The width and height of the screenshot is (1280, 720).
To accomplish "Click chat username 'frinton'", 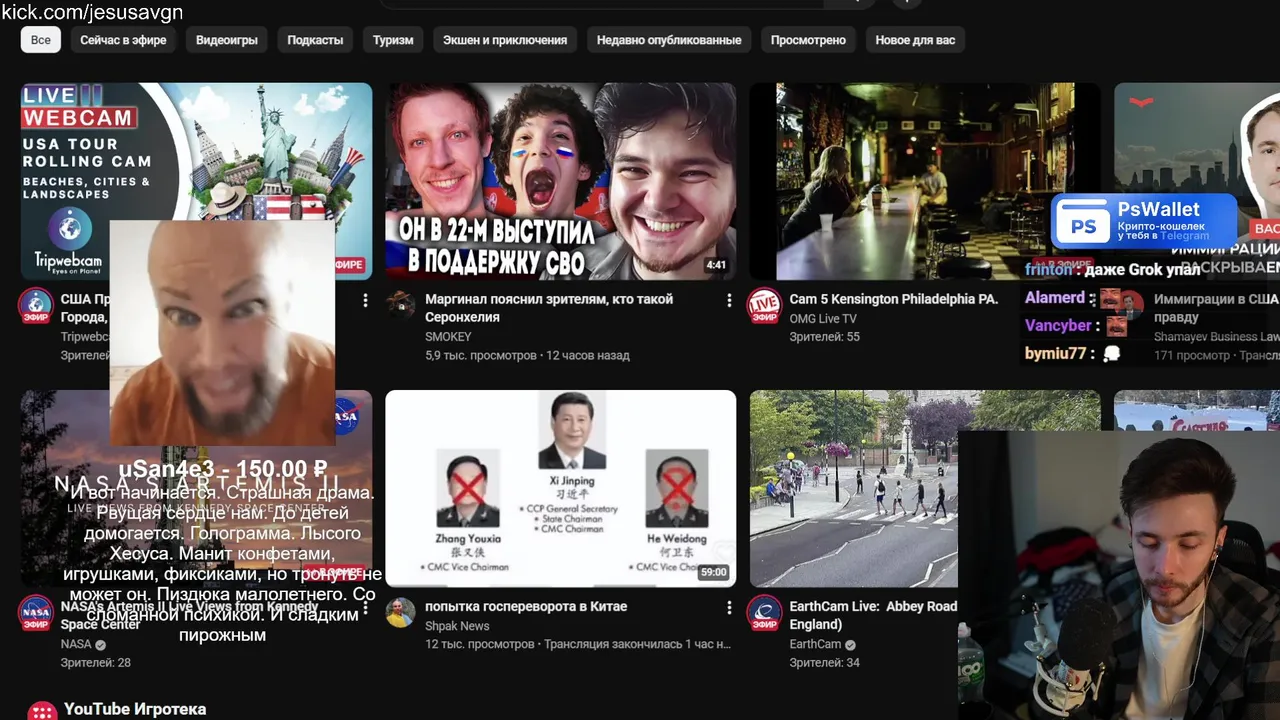I will [x=1048, y=269].
